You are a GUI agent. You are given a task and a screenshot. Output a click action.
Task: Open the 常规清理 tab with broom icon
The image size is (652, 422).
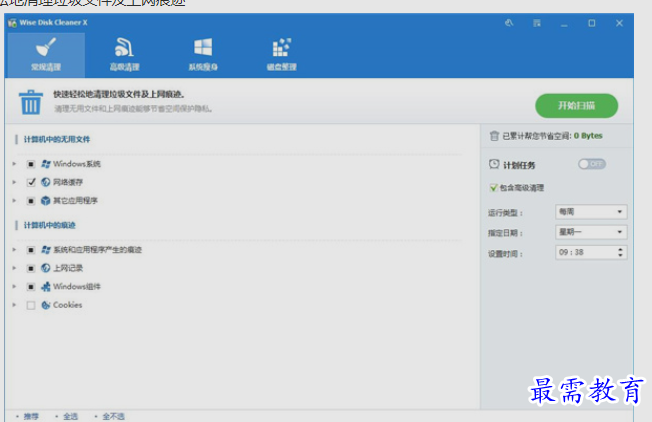pyautogui.click(x=46, y=55)
